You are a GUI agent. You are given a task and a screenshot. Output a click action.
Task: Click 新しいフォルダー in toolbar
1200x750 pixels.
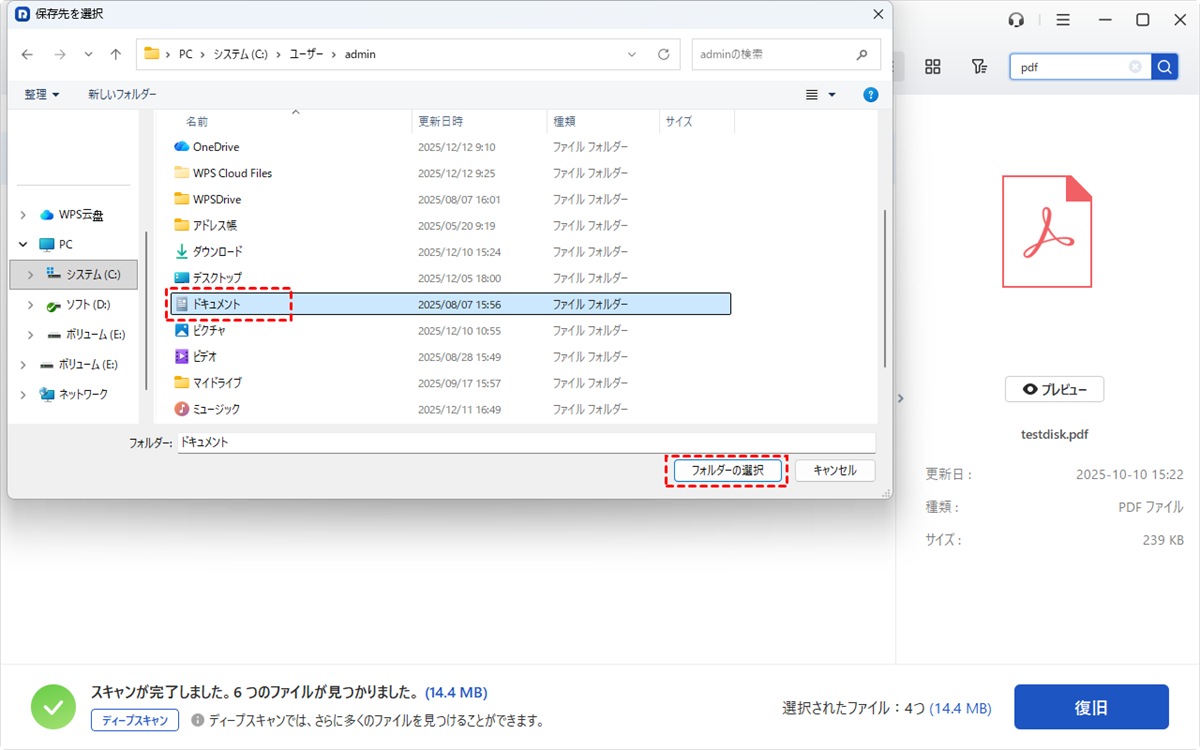point(122,94)
